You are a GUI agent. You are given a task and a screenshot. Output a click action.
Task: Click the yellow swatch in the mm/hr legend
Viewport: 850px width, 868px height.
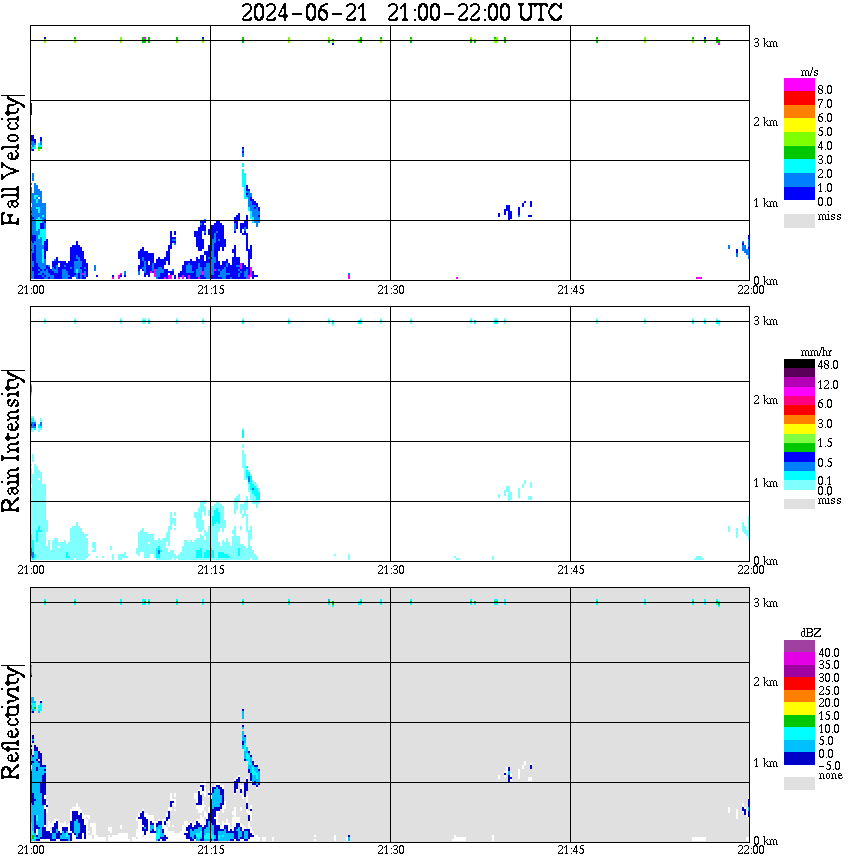point(799,429)
